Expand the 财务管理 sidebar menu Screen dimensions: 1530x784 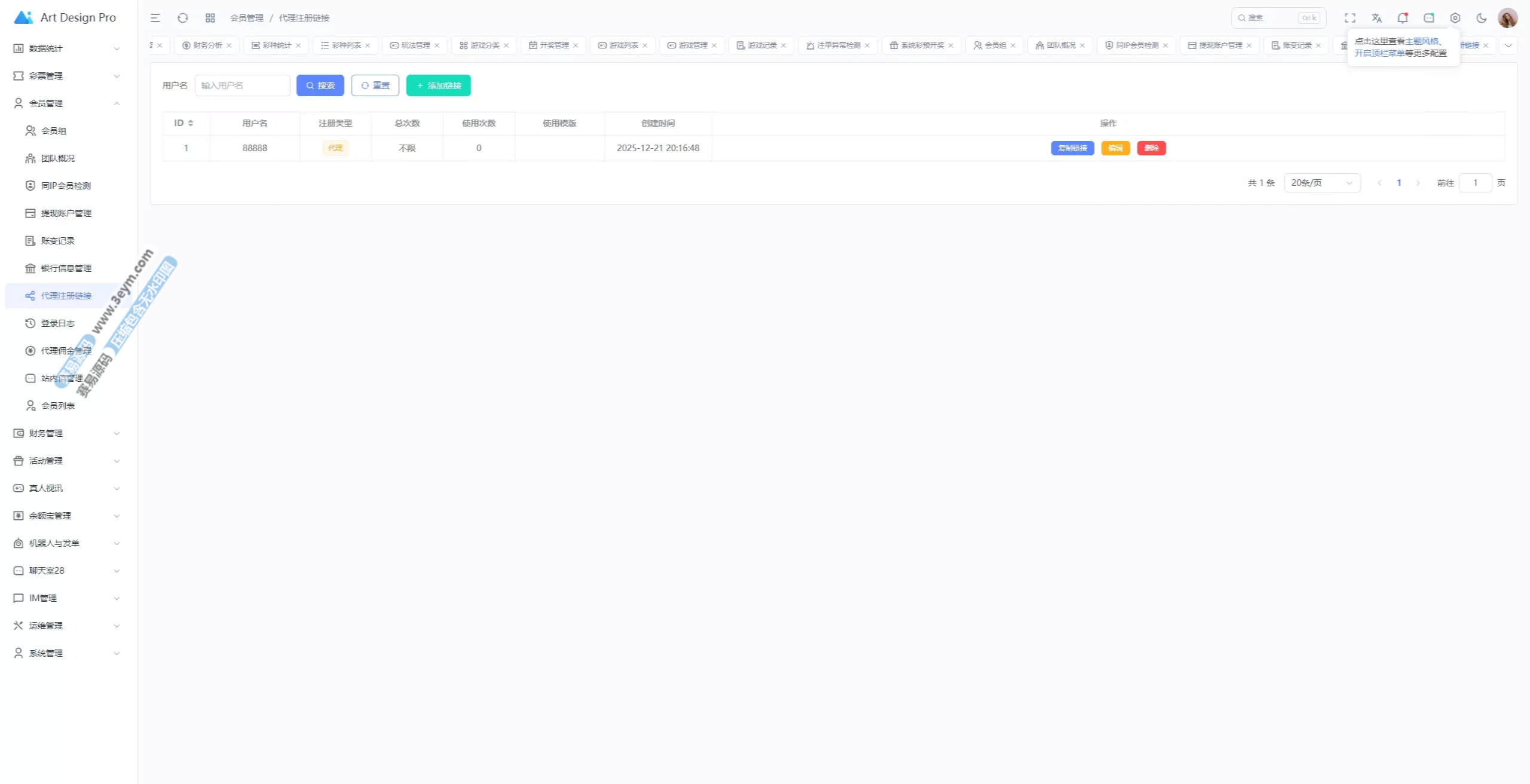[x=66, y=433]
